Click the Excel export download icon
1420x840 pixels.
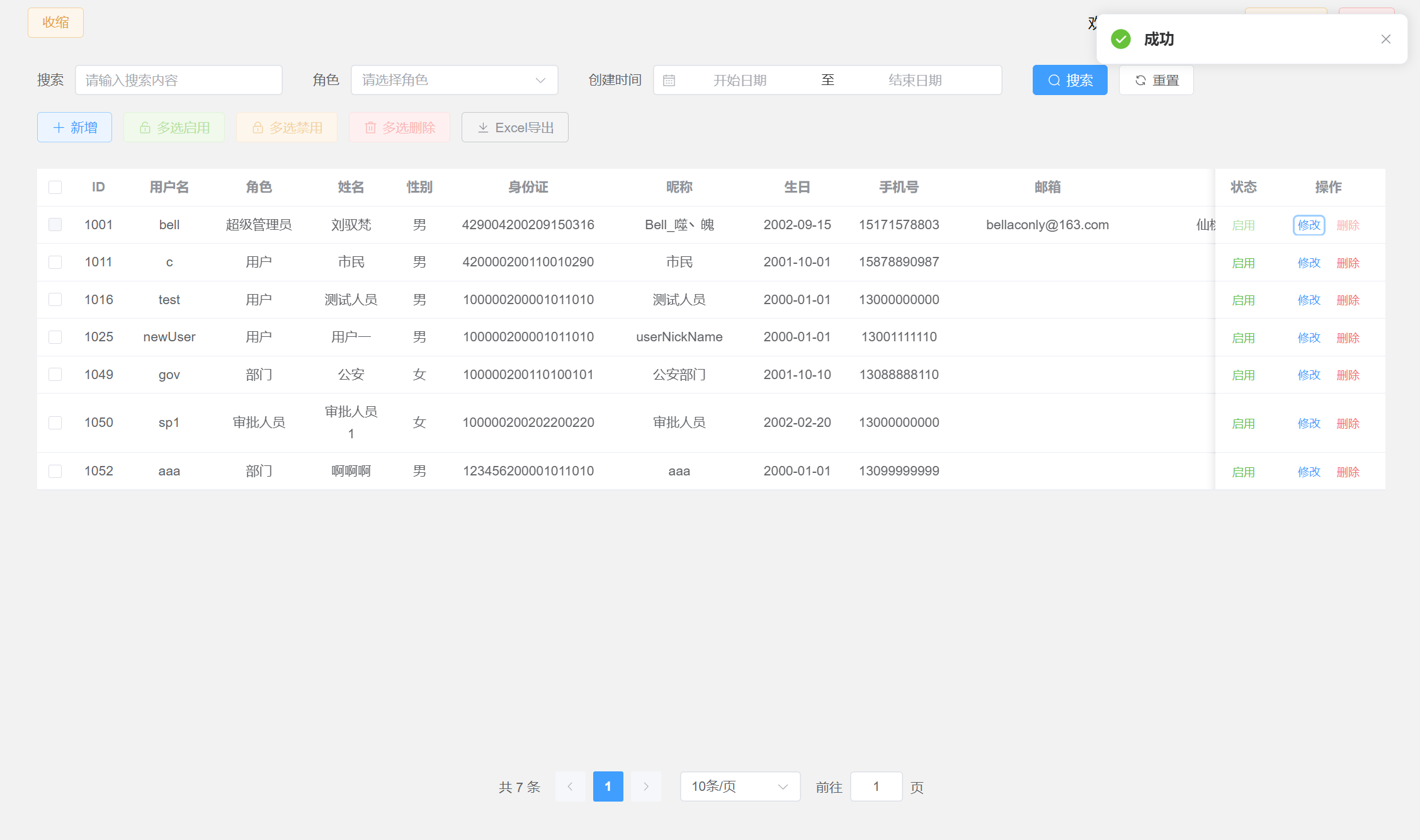pyautogui.click(x=483, y=128)
